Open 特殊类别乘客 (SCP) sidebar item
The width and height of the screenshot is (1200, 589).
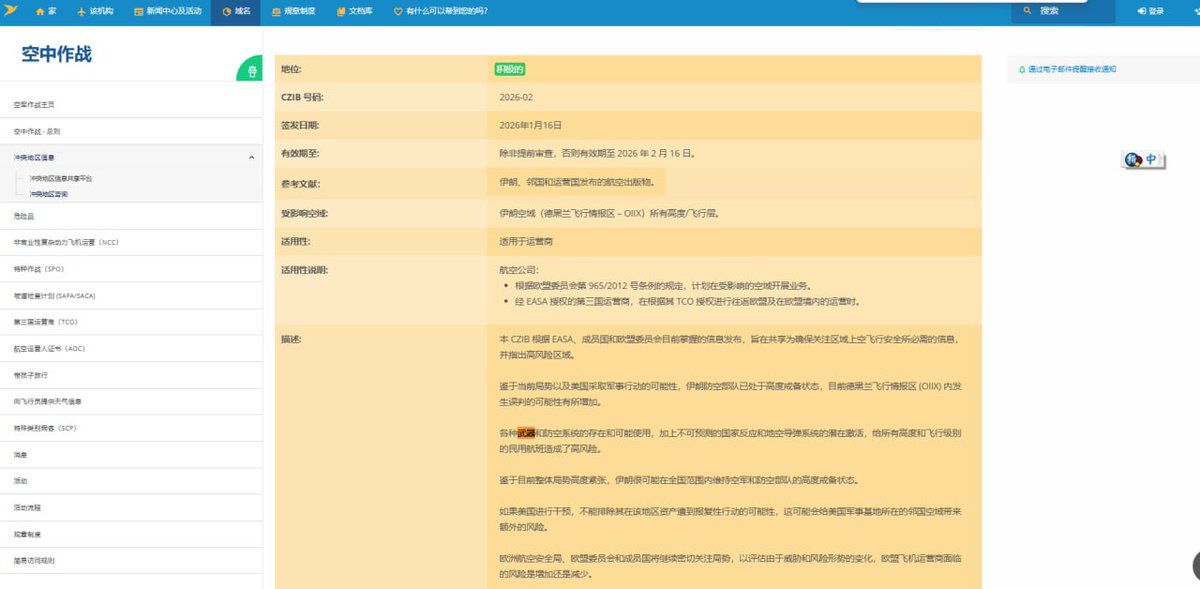click(x=45, y=427)
